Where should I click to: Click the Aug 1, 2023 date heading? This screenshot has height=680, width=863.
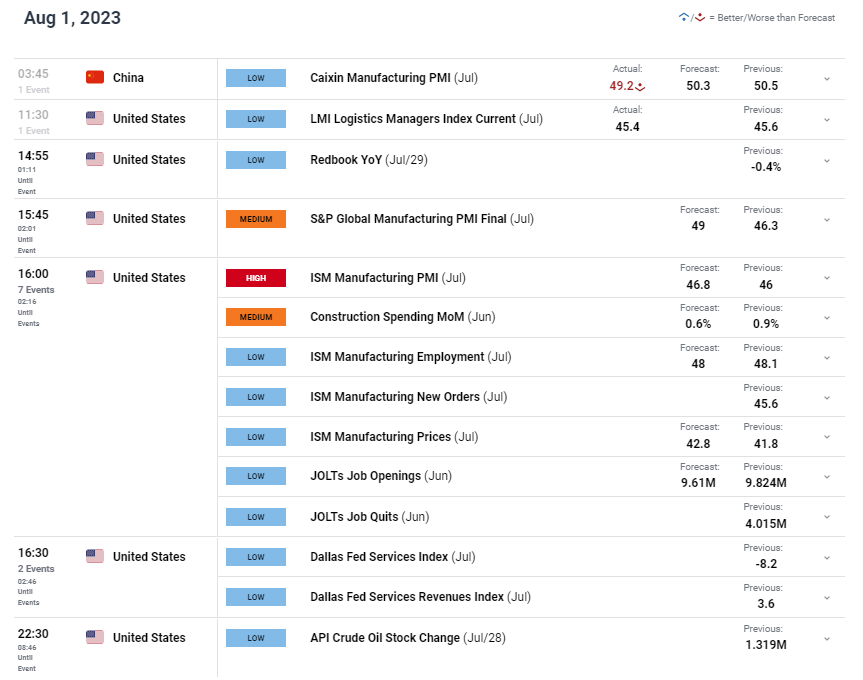click(72, 18)
